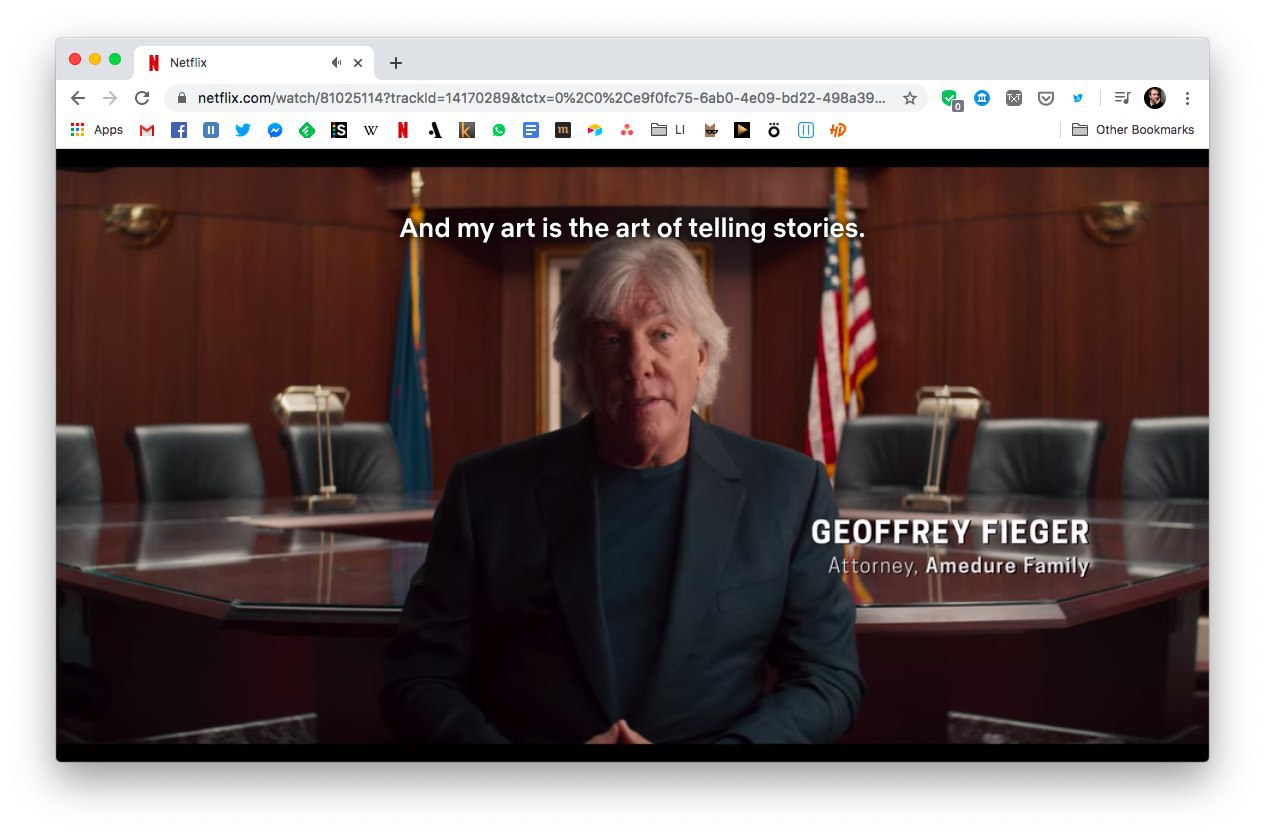Open the Airtable bookmark

coord(595,130)
